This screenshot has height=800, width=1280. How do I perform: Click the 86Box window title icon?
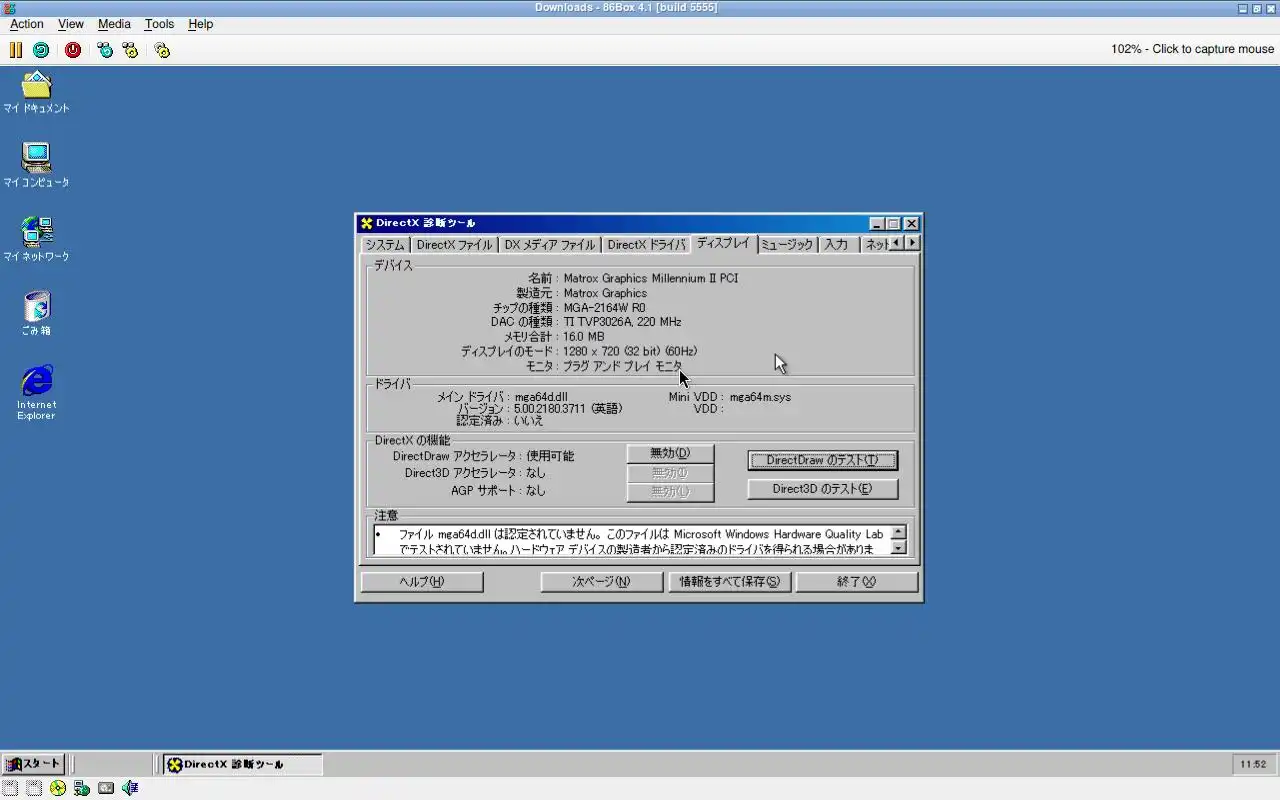pyautogui.click(x=7, y=7)
